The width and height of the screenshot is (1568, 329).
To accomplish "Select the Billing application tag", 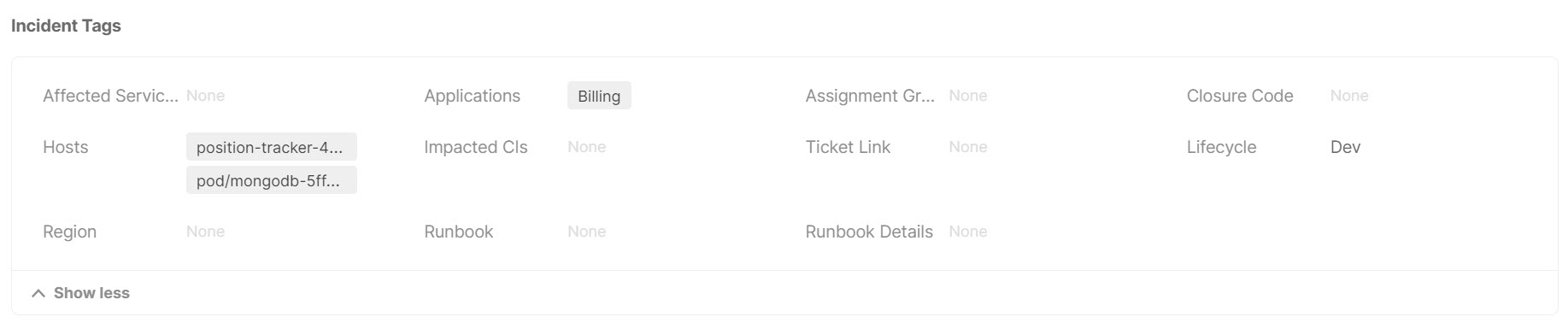I will pos(599,96).
